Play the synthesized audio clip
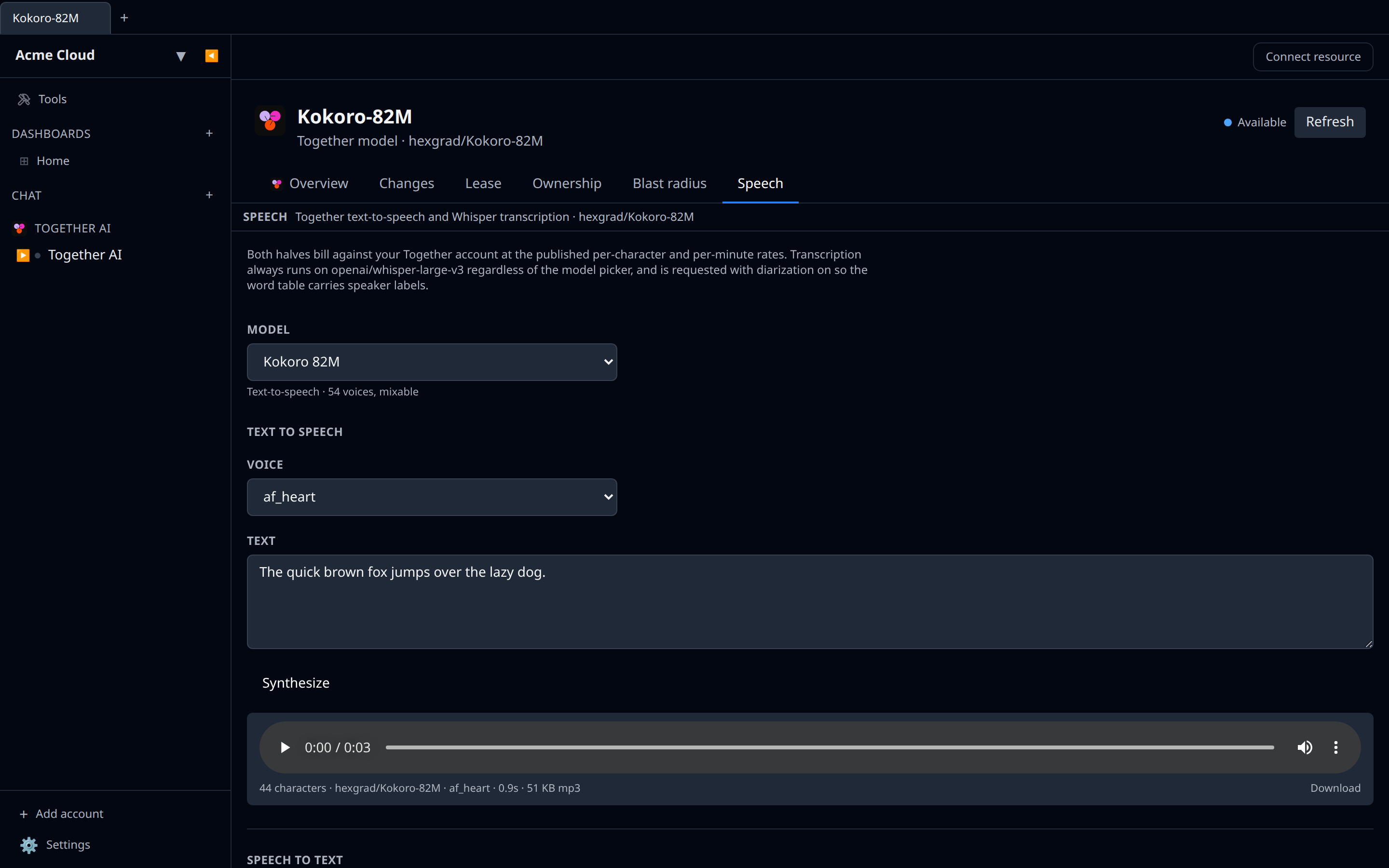This screenshot has width=1389, height=868. click(x=285, y=747)
